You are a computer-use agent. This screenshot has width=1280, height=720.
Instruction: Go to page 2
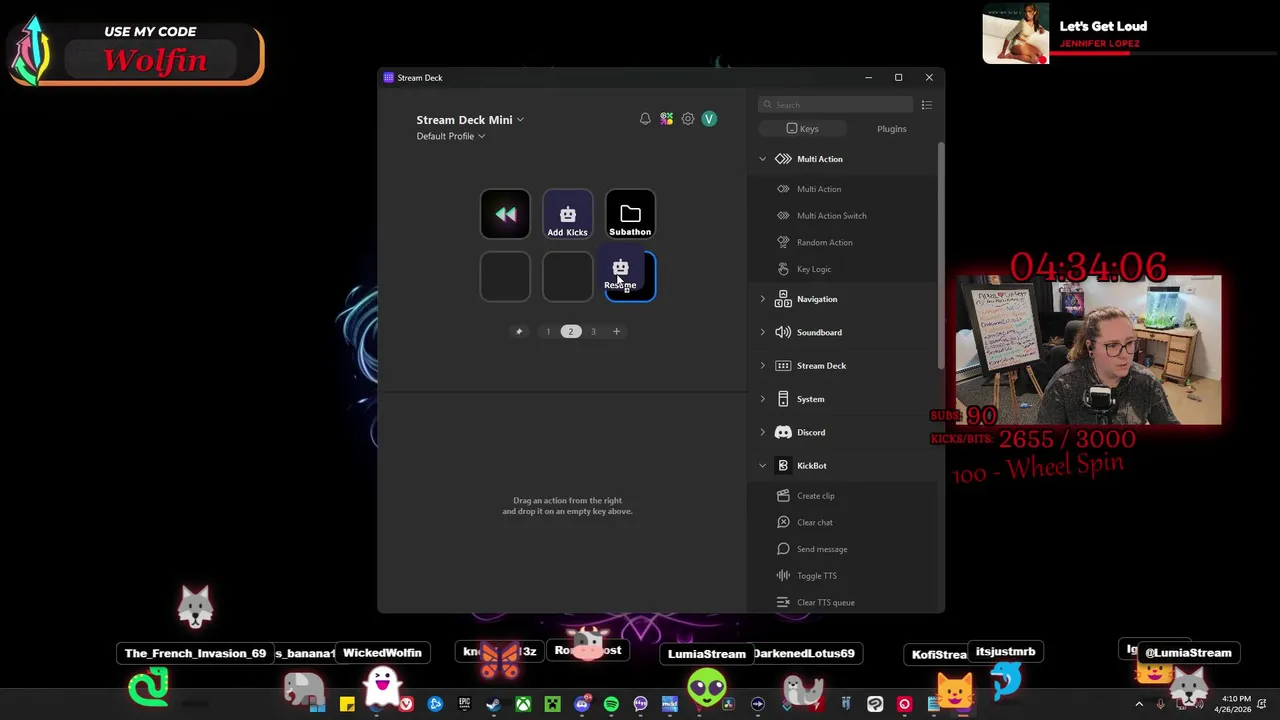571,331
